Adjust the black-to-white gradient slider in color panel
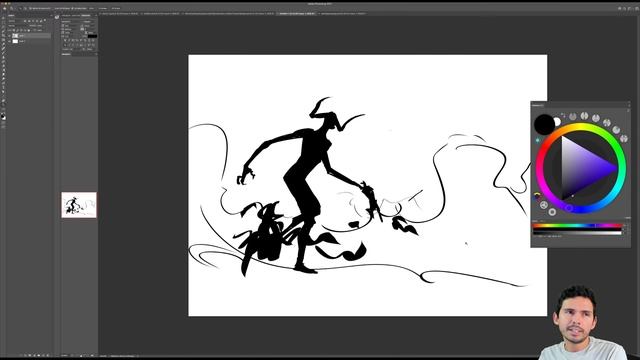This screenshot has height=360, width=640. click(x=577, y=232)
